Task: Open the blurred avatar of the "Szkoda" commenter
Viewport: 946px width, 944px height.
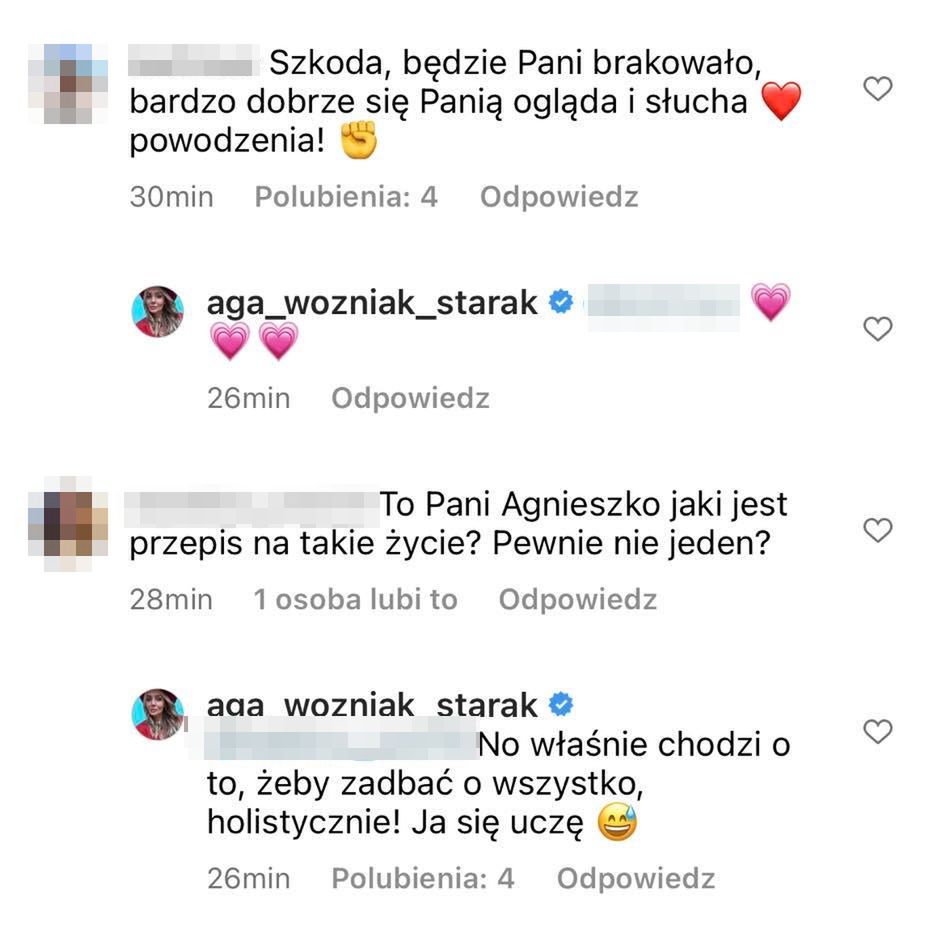Action: pyautogui.click(x=68, y=84)
